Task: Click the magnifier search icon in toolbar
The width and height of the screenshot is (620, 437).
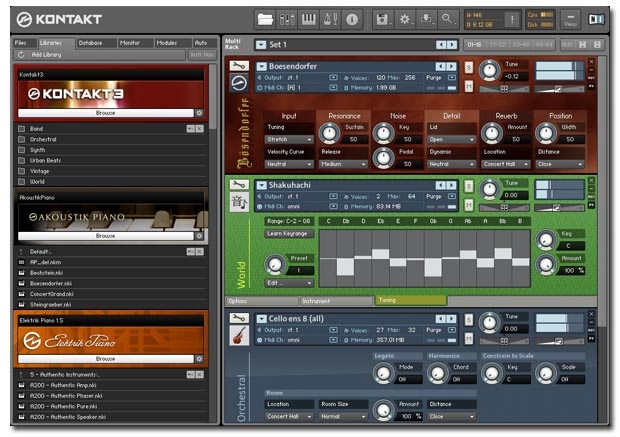Action: (447, 19)
